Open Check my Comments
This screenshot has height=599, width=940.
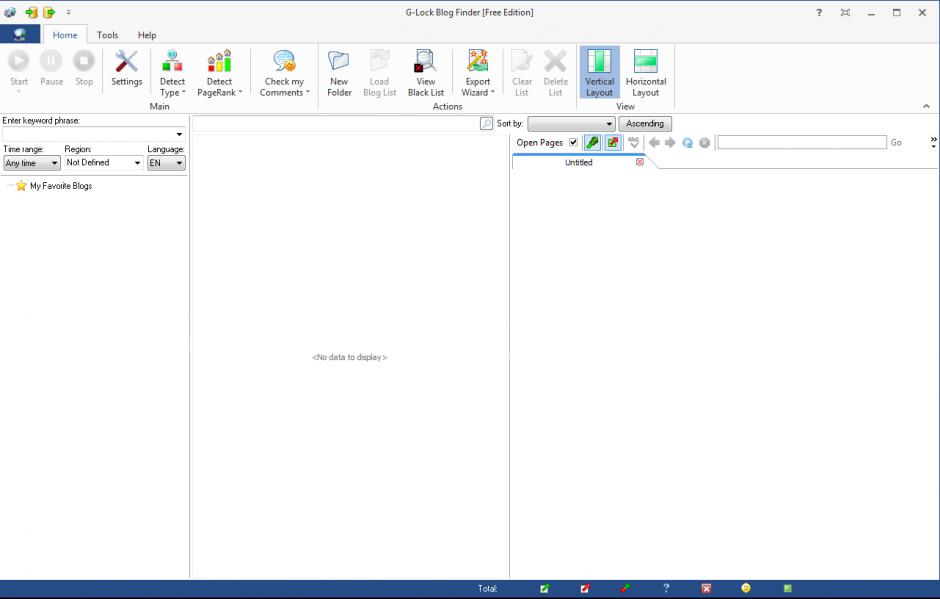coord(284,73)
